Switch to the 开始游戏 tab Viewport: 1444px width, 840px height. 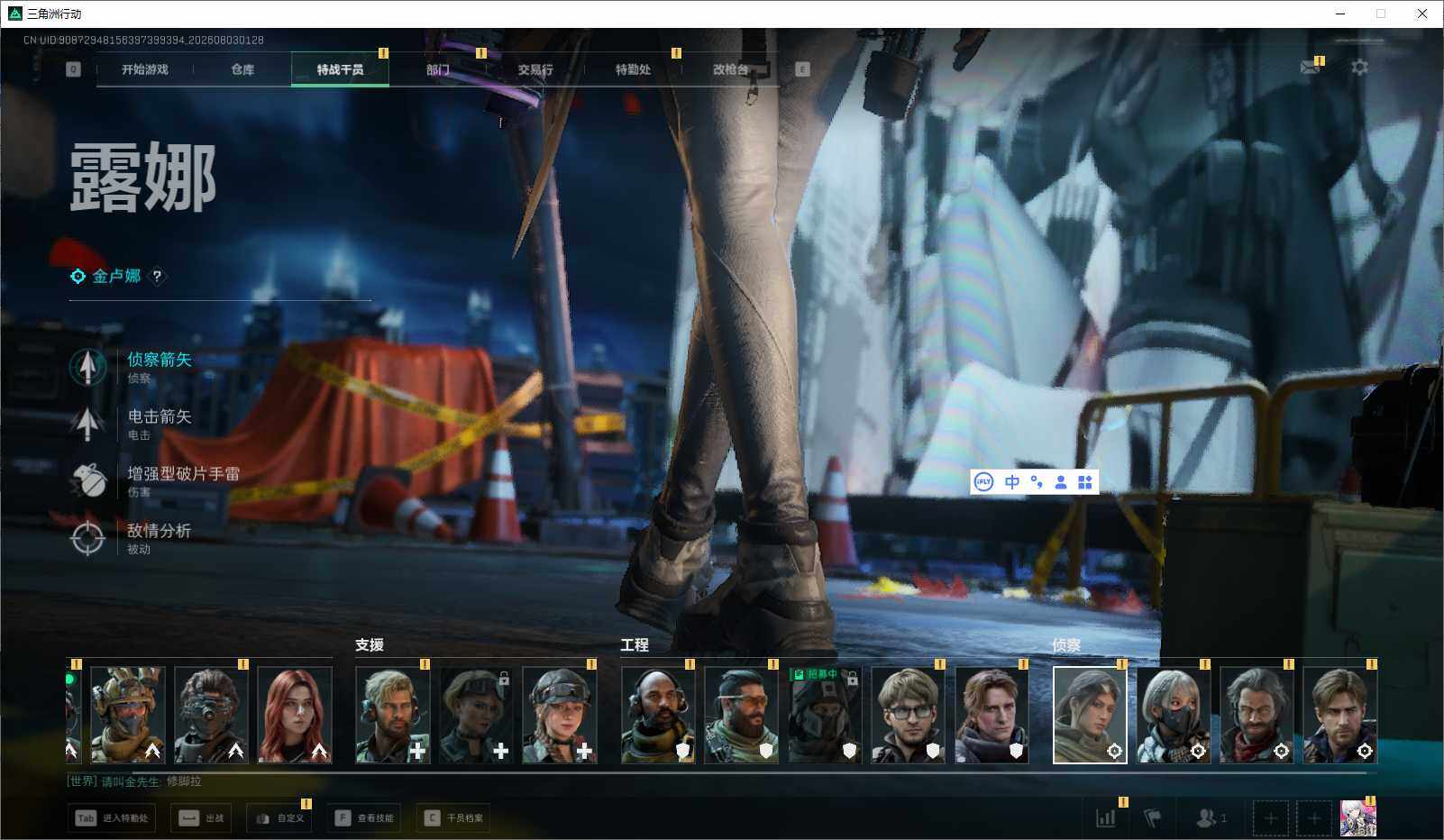(x=145, y=69)
